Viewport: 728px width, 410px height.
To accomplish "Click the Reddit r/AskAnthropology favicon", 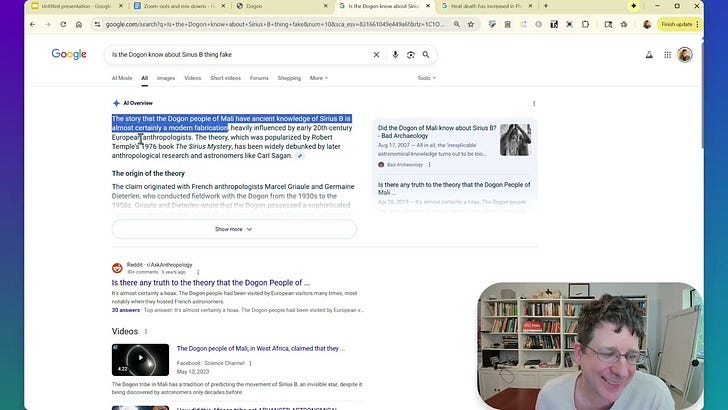I will pyautogui.click(x=117, y=268).
